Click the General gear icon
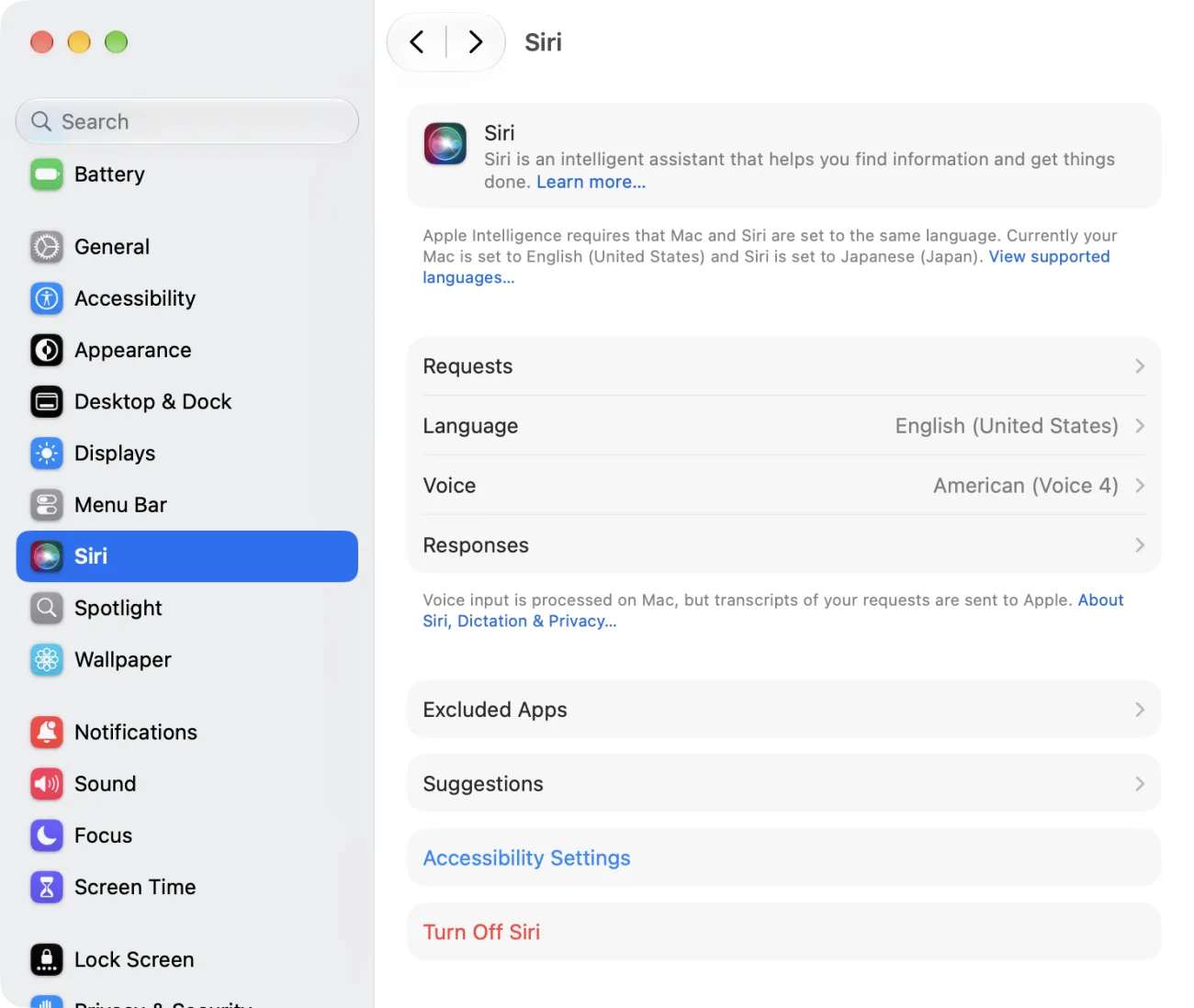Image resolution: width=1194 pixels, height=1008 pixels. tap(47, 247)
